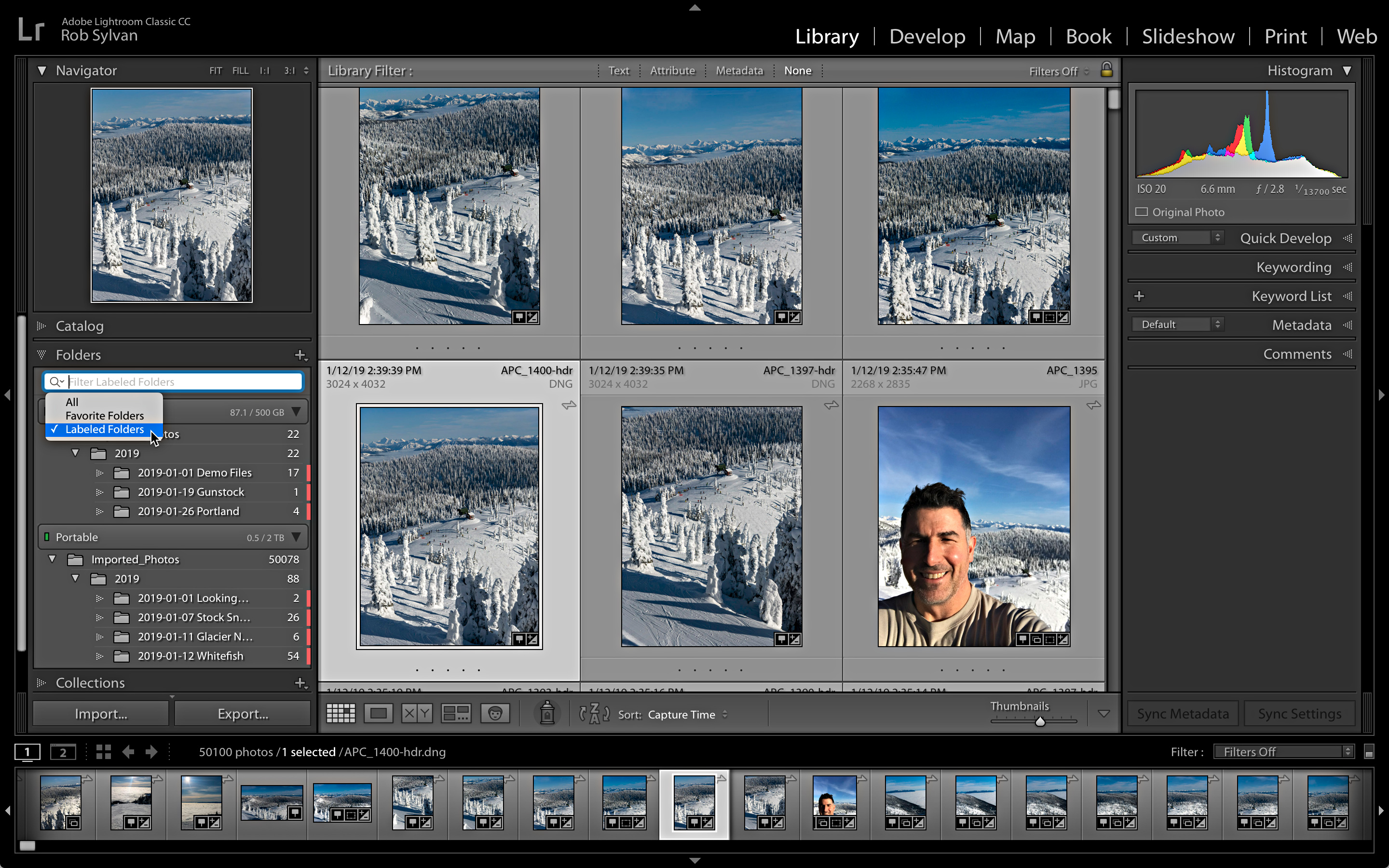The width and height of the screenshot is (1389, 868).
Task: Rotate APC_1400-hdr thumbnail arrow icon
Action: click(x=569, y=406)
